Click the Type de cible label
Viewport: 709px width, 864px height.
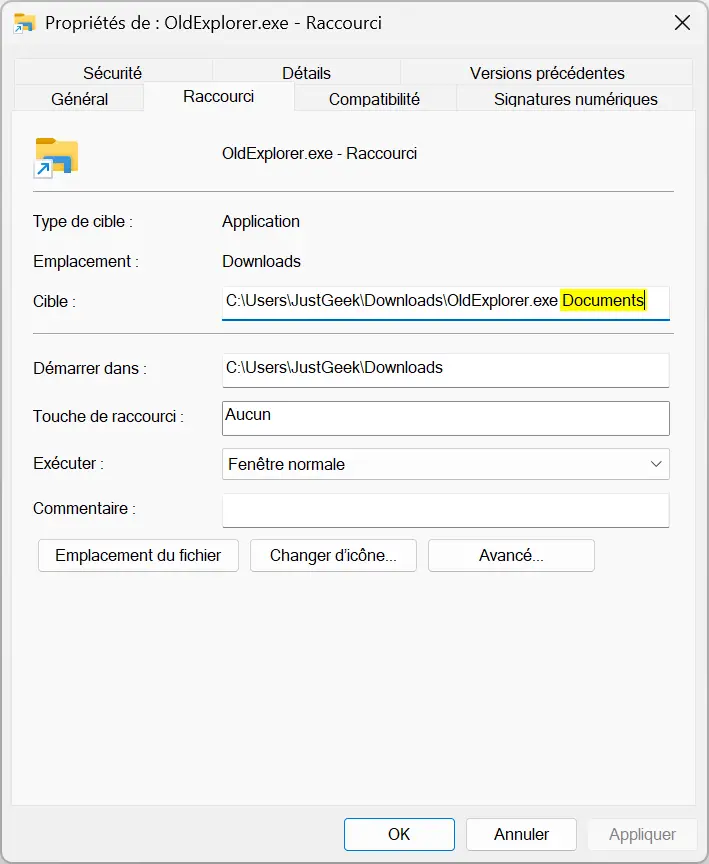(83, 222)
